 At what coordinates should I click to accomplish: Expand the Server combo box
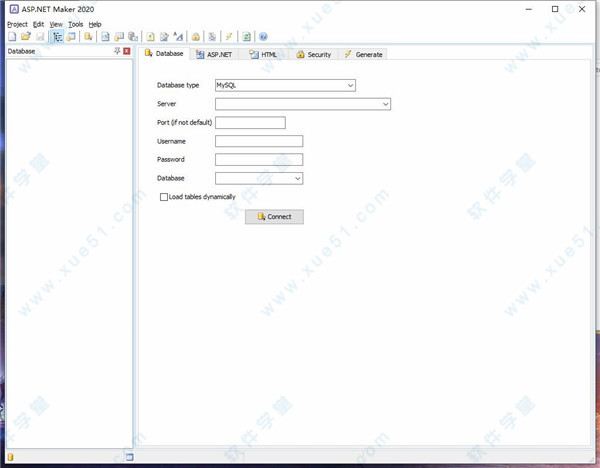[385, 104]
